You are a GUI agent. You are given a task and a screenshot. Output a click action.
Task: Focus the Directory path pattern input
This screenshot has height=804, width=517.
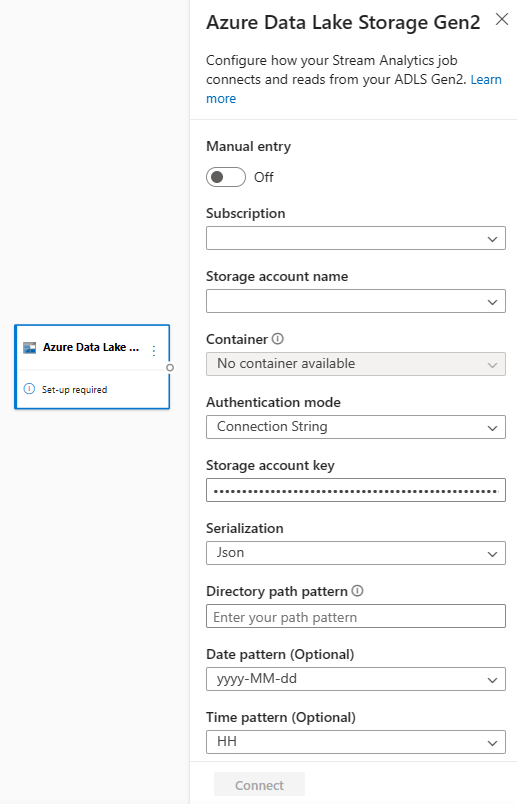click(x=356, y=616)
